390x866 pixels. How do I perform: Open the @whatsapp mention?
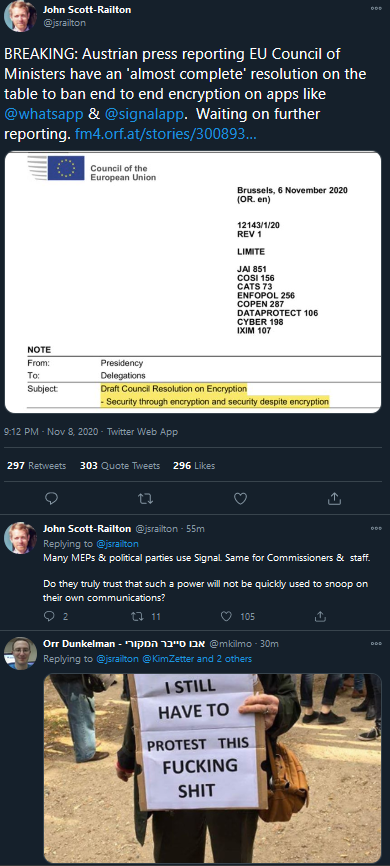click(44, 112)
